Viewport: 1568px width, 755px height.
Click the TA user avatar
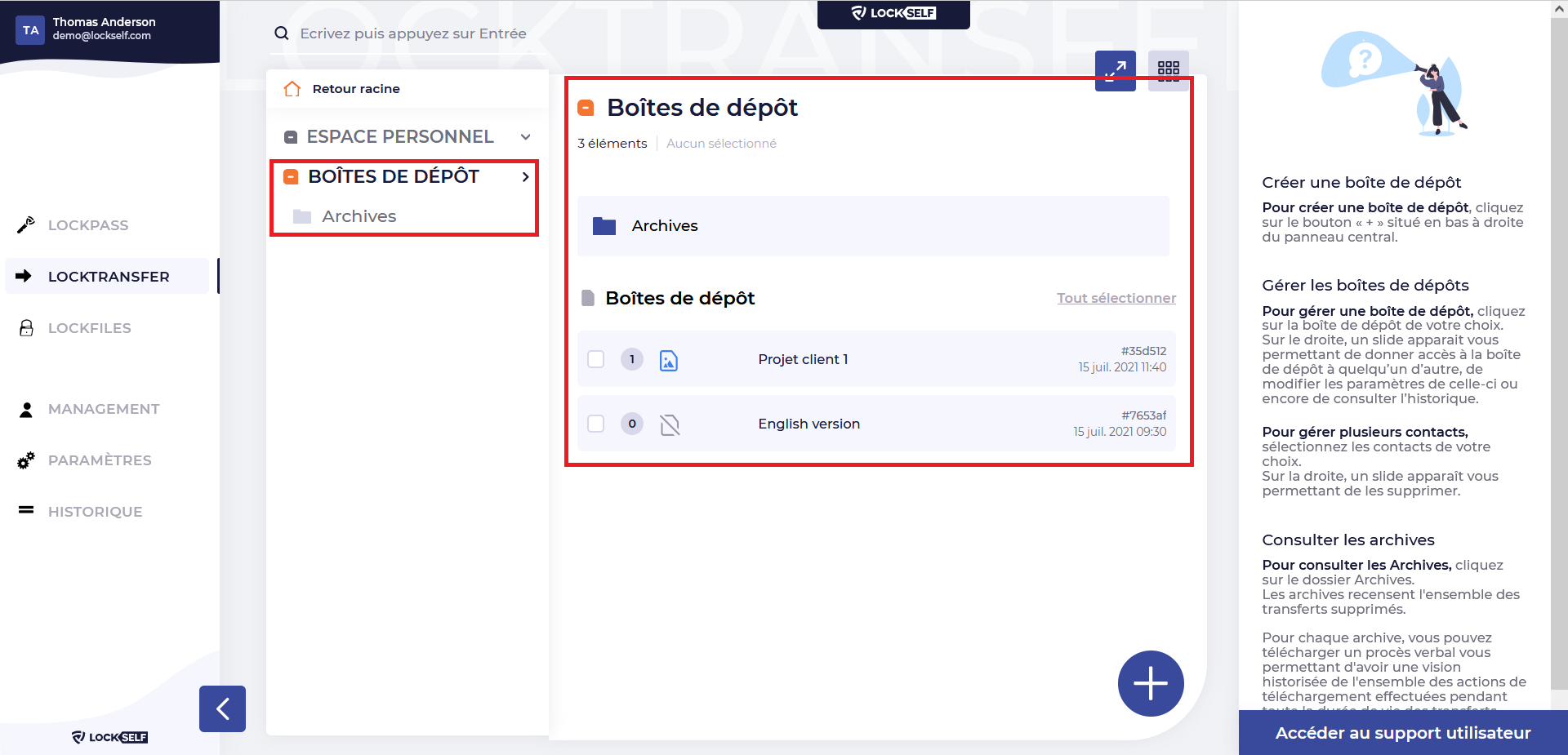coord(30,30)
